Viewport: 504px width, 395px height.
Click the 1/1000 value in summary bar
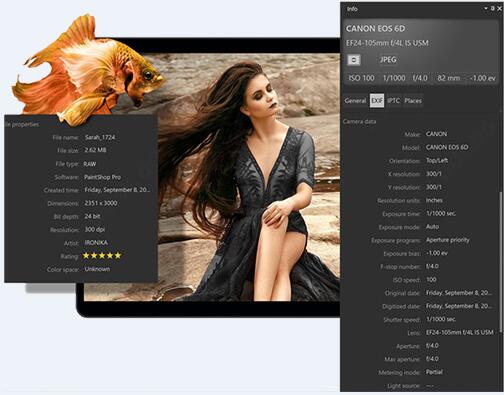(x=394, y=78)
